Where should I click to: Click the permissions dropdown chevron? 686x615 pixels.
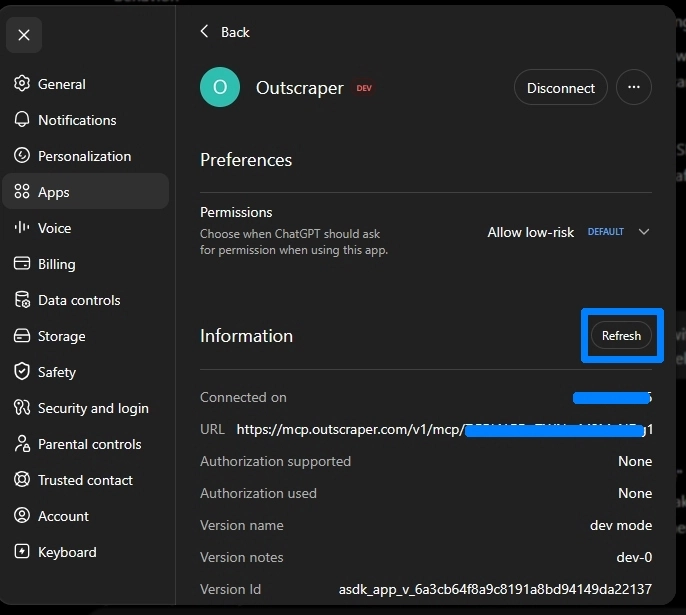point(644,232)
